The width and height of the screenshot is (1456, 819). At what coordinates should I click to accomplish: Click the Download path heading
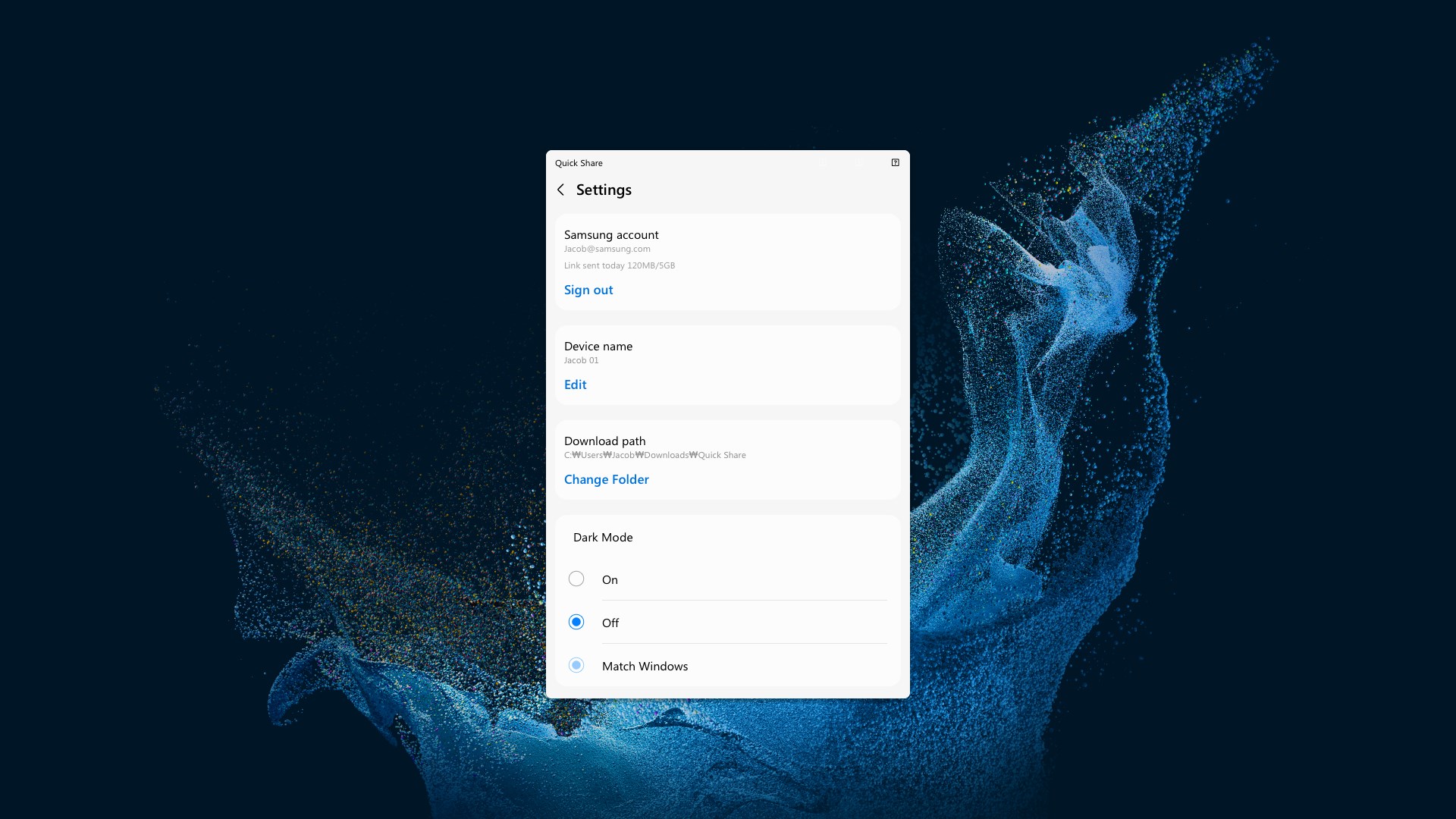pyautogui.click(x=604, y=441)
